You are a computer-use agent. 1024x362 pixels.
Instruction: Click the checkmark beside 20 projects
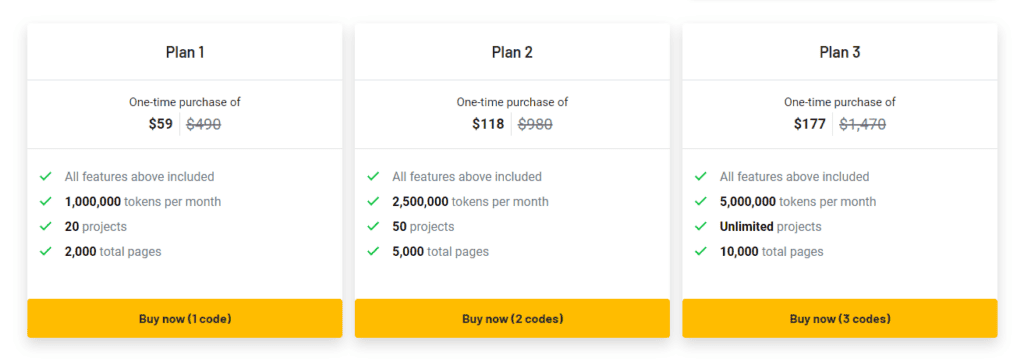tap(46, 226)
